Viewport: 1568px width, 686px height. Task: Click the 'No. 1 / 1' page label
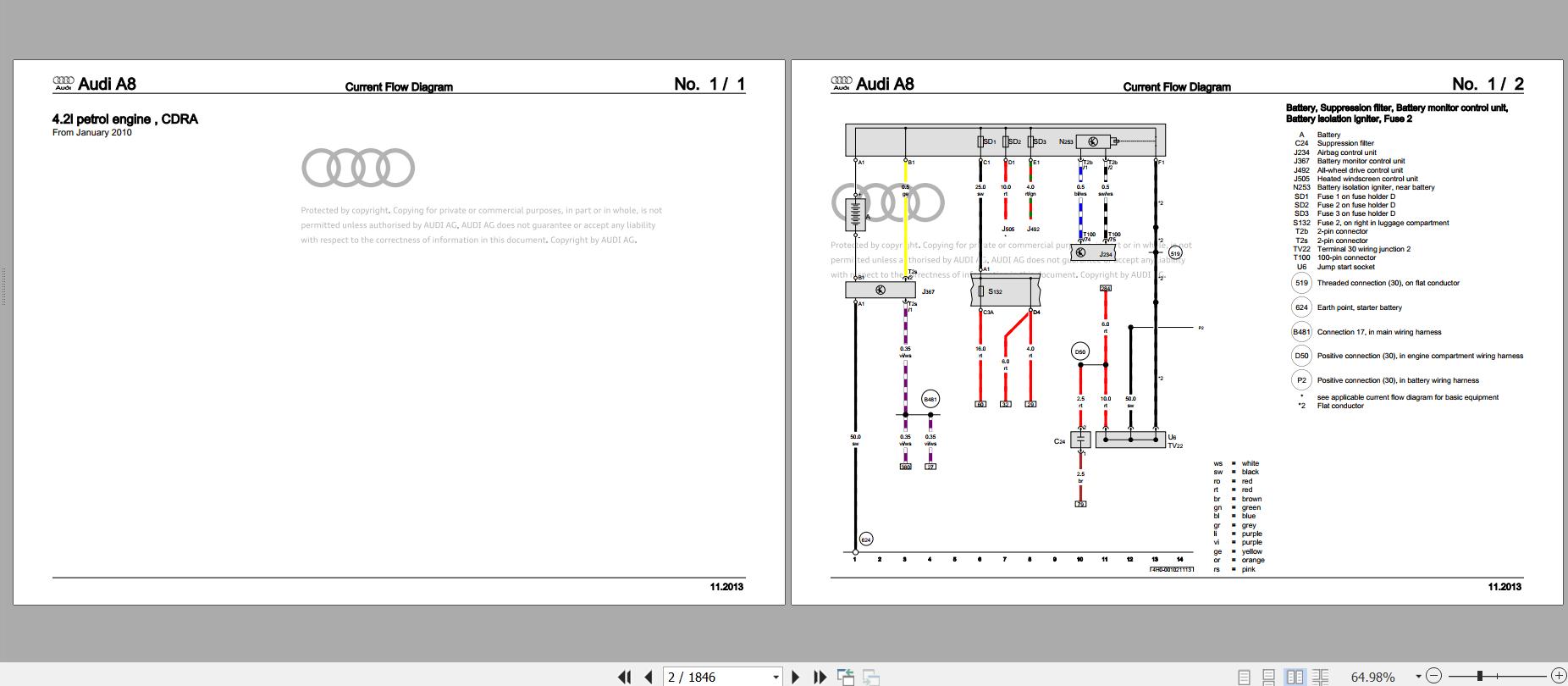(709, 84)
